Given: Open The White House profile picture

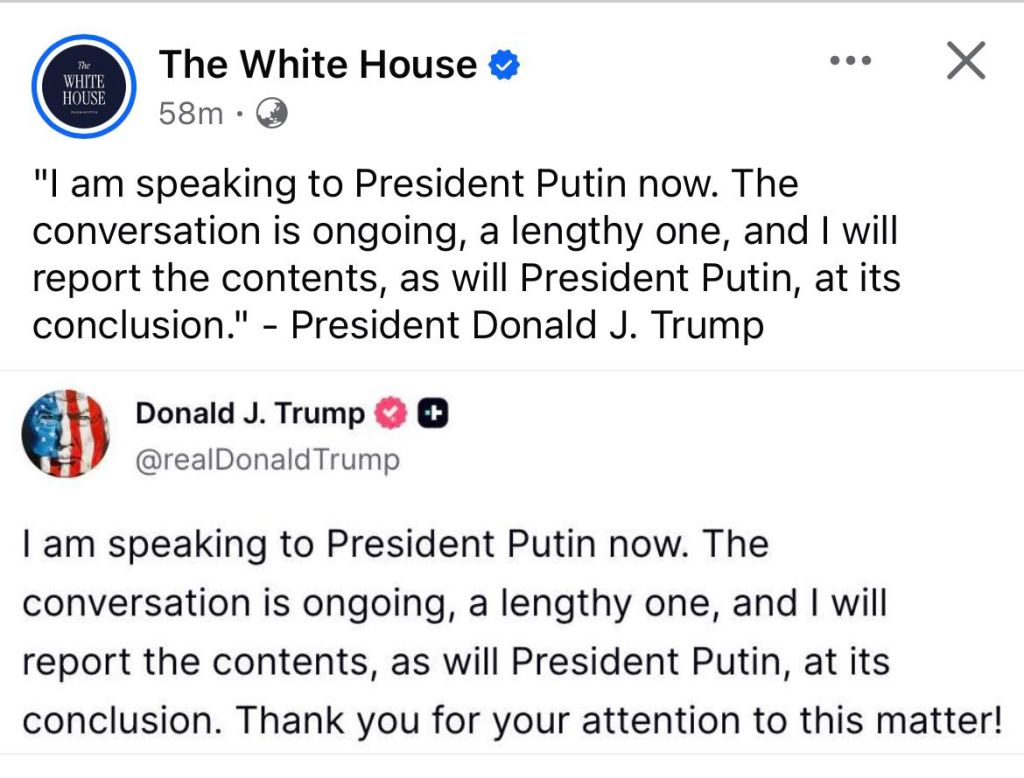Looking at the screenshot, I should click(84, 85).
